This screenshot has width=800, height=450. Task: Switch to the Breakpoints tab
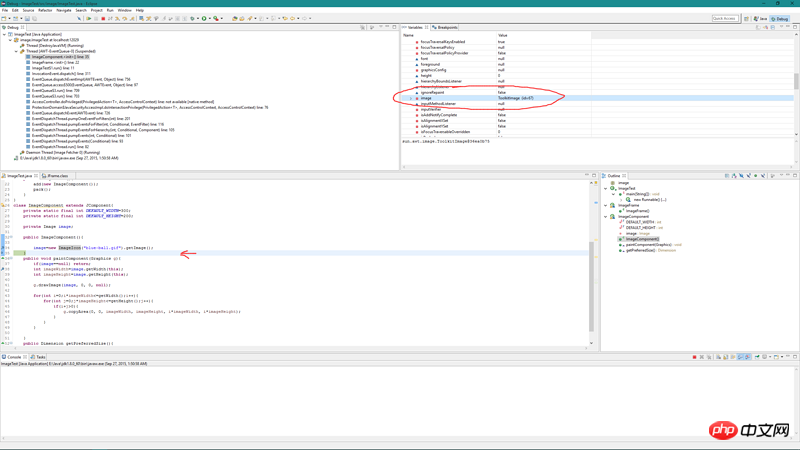pos(445,27)
